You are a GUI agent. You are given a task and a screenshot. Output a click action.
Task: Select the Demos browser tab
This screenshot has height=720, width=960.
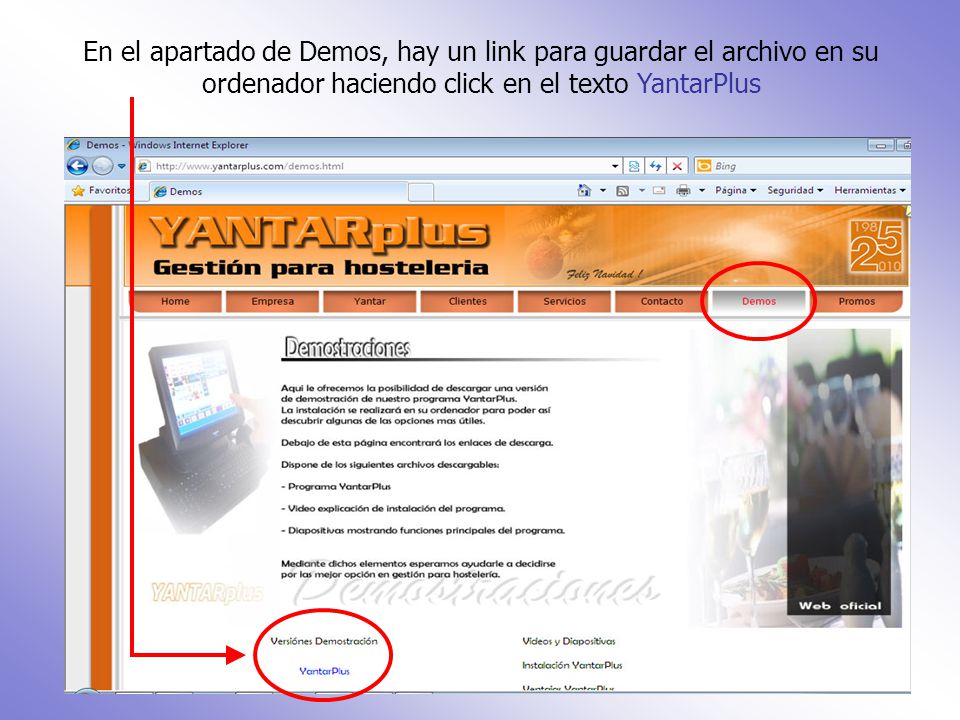[x=278, y=192]
